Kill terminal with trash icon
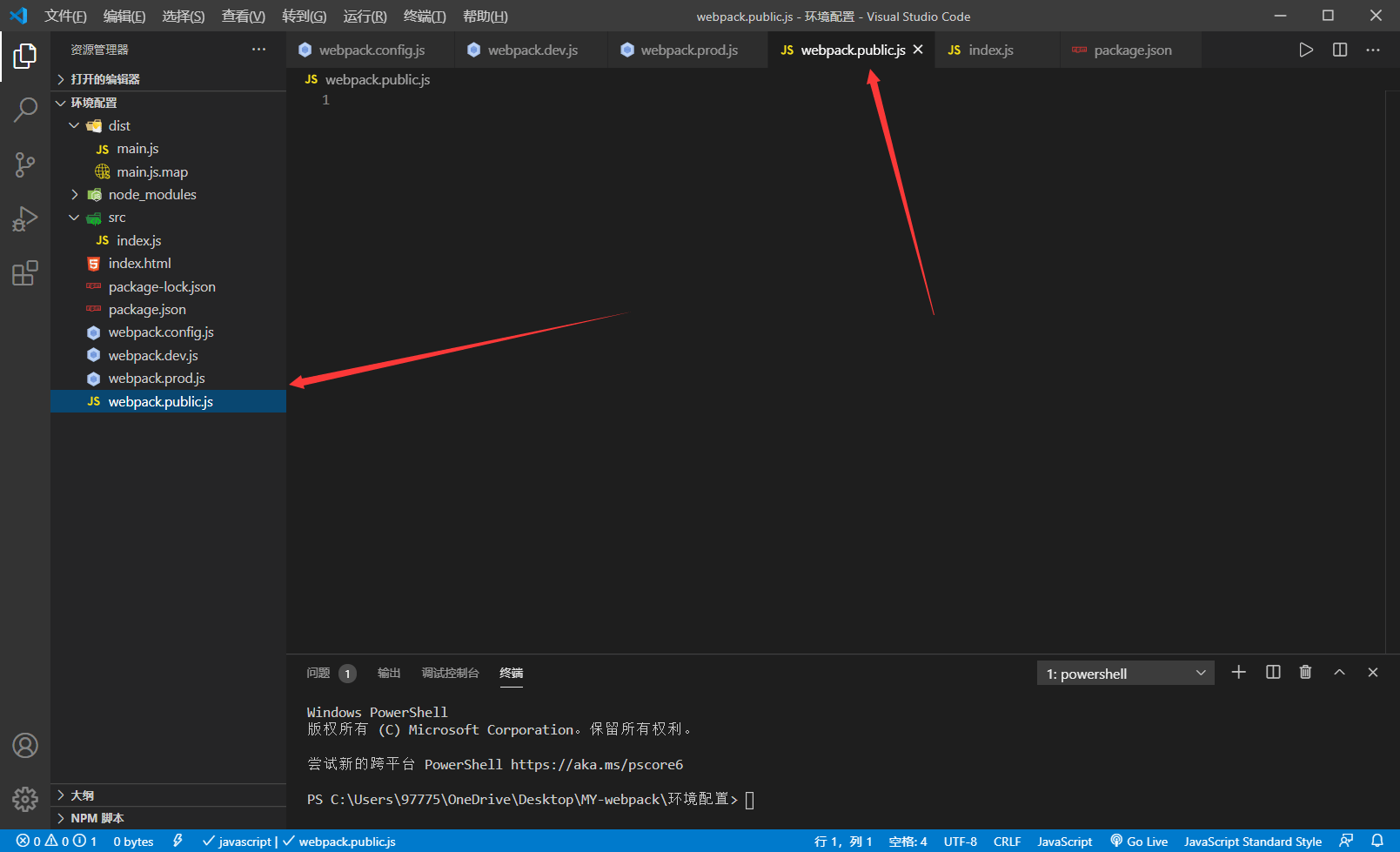This screenshot has height=852, width=1400. [1305, 672]
